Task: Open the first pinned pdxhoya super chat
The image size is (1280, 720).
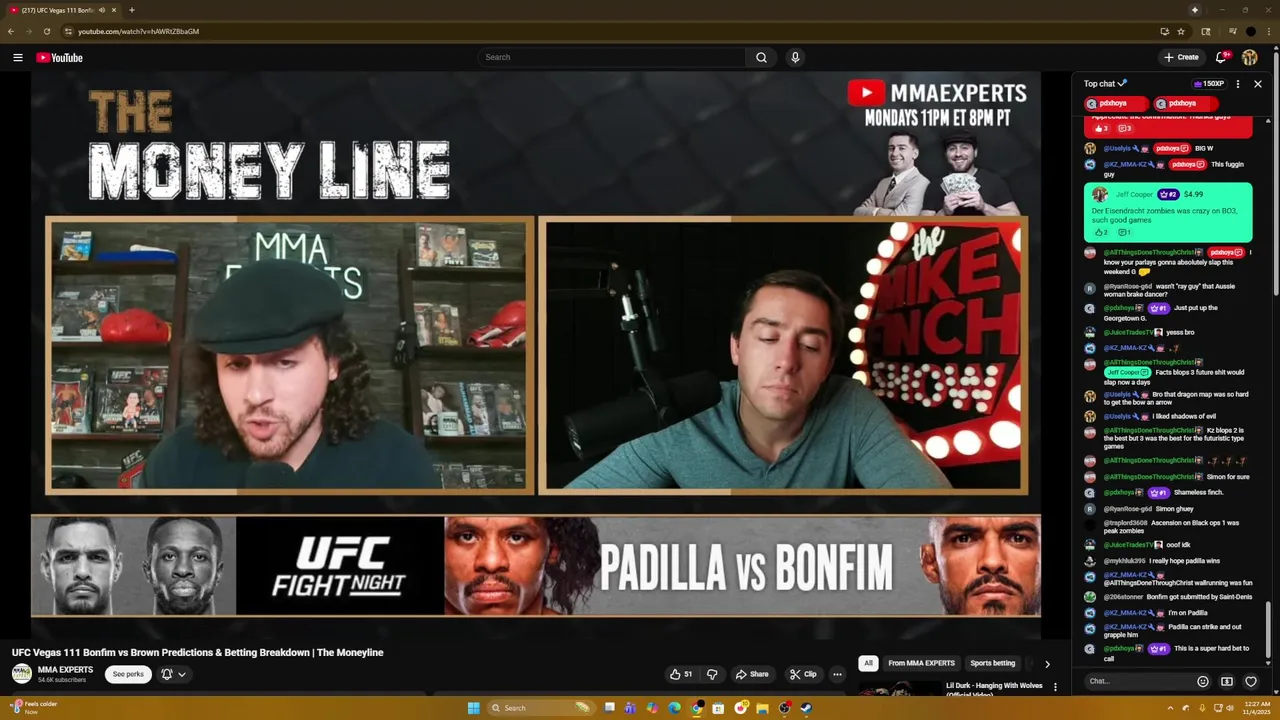Action: pyautogui.click(x=1116, y=103)
